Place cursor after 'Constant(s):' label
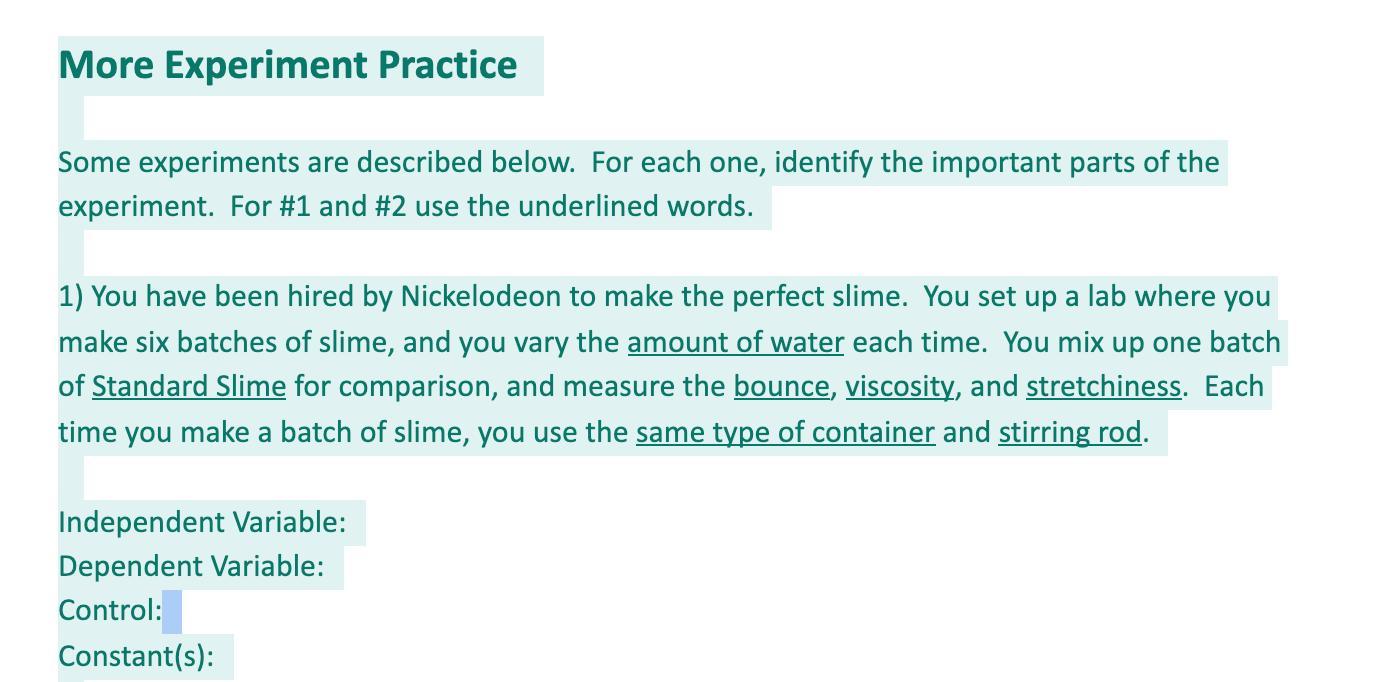 223,656
